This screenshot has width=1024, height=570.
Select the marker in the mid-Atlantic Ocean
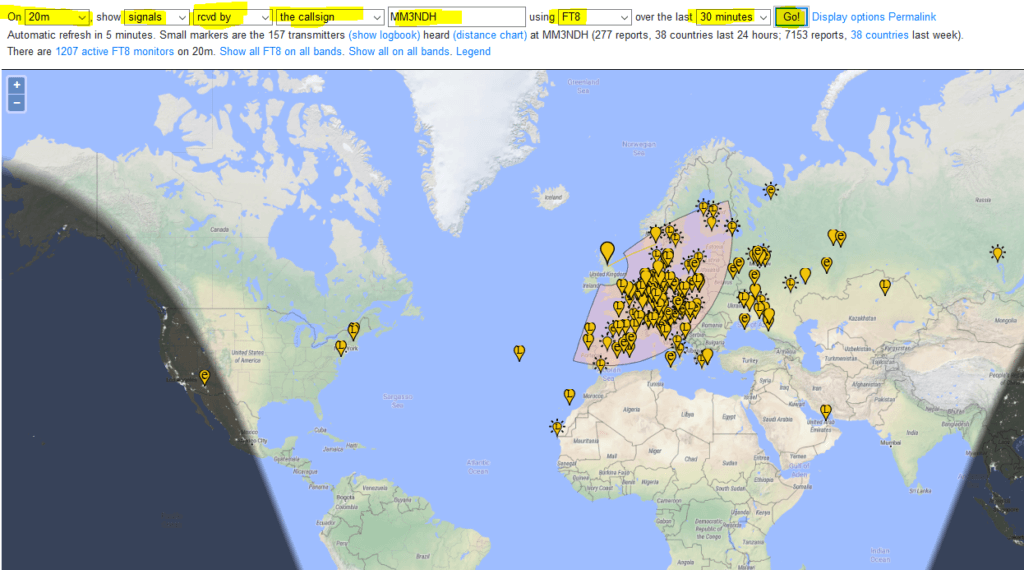pyautogui.click(x=519, y=353)
